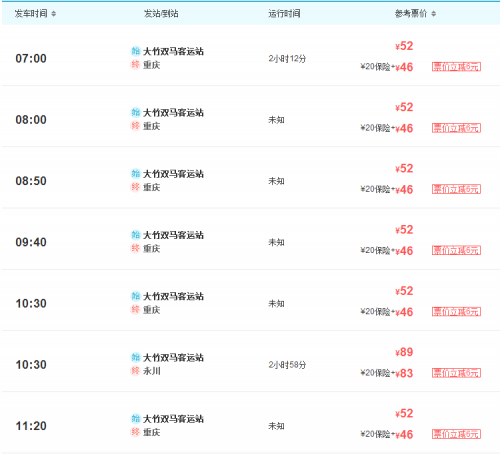
Task: Click the 发站/到站 column header
Action: click(161, 14)
